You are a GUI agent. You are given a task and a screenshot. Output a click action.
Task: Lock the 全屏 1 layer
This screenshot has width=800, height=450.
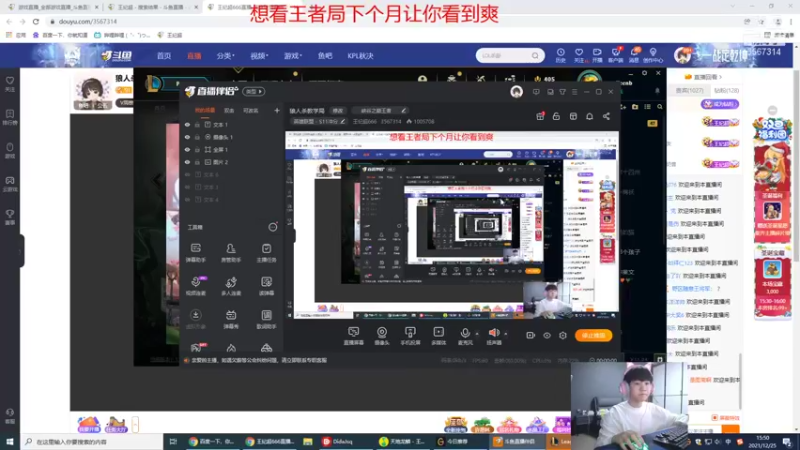(197, 149)
